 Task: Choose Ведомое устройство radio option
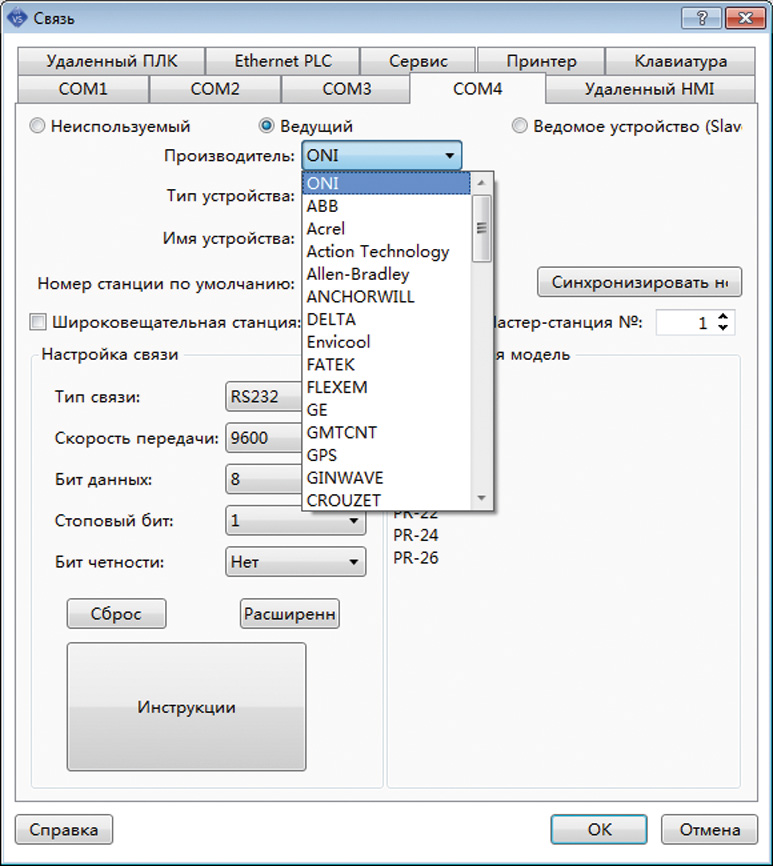point(520,127)
